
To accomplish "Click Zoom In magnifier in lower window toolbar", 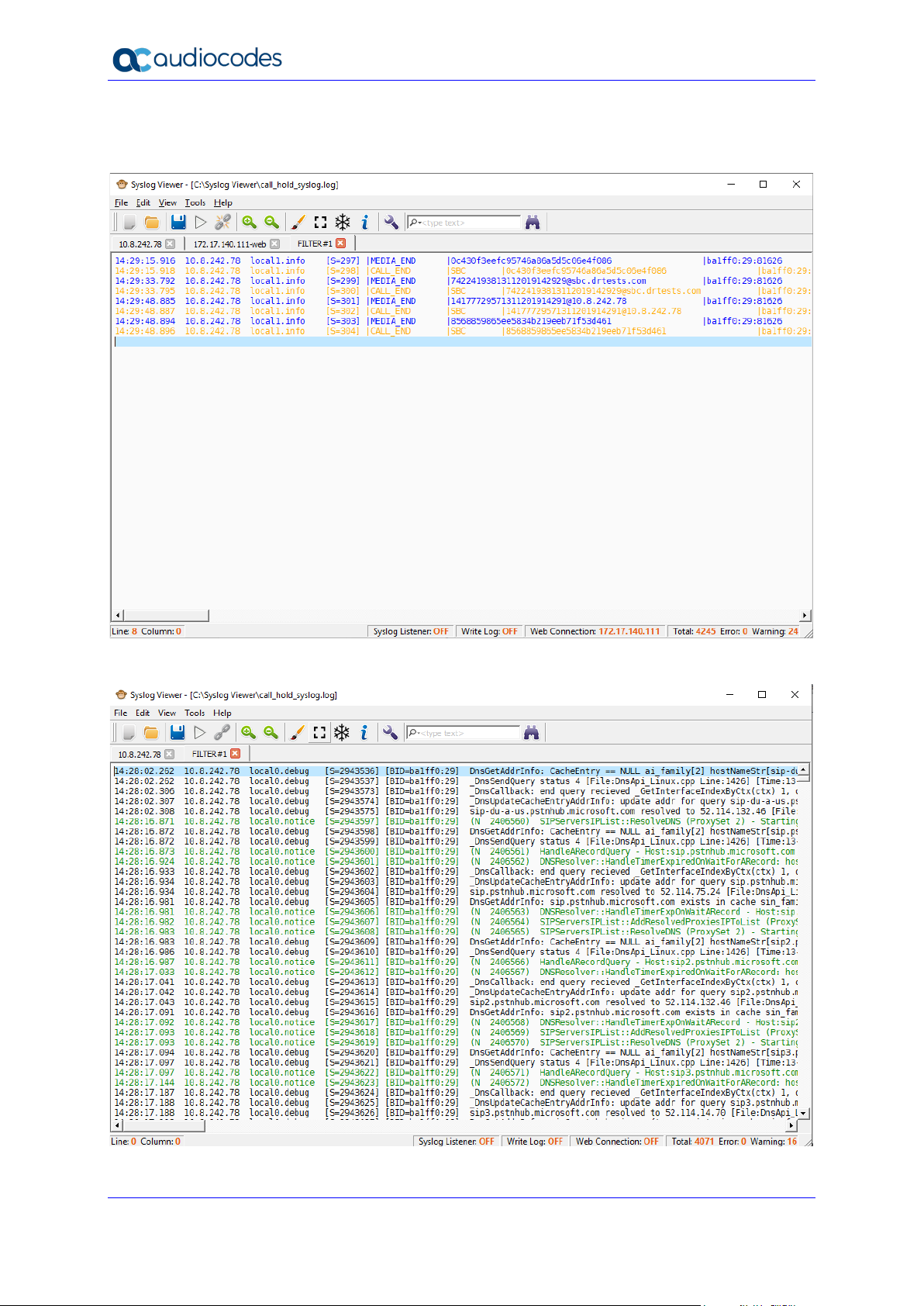I will tap(248, 733).
